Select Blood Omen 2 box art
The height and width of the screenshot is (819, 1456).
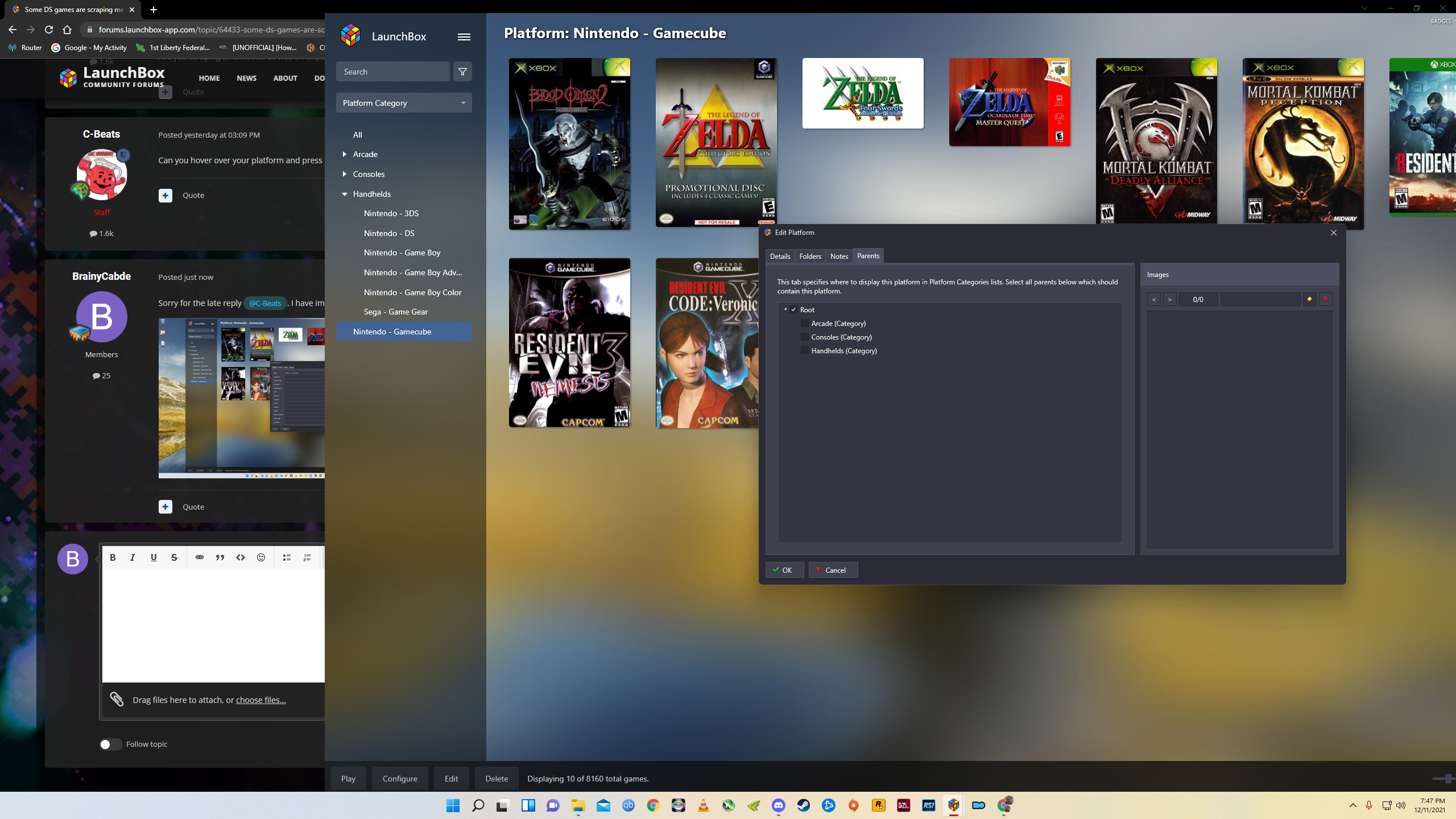tap(569, 144)
